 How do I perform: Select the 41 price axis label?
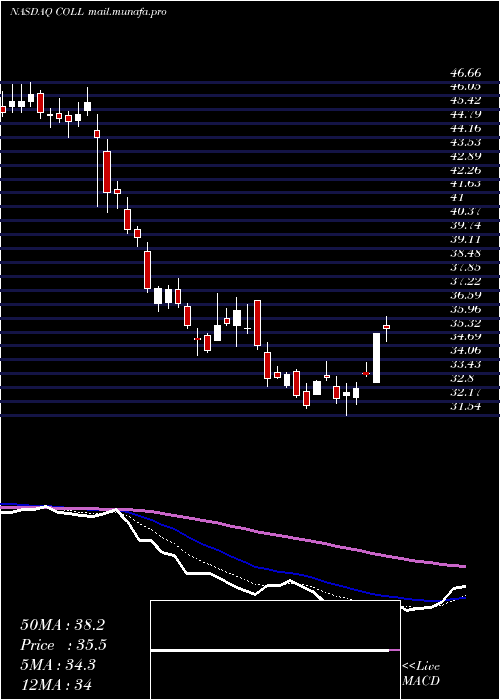(457, 197)
